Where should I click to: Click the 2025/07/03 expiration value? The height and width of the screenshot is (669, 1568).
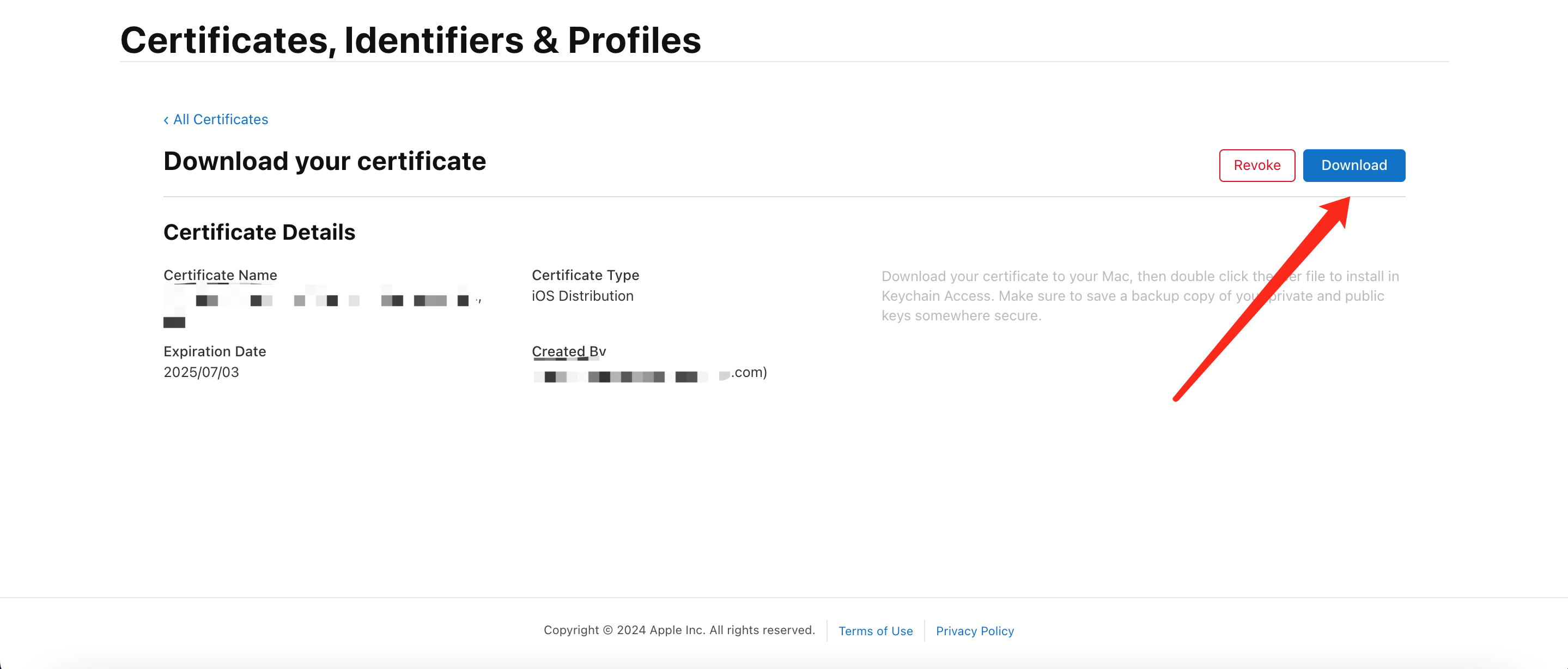(201, 372)
